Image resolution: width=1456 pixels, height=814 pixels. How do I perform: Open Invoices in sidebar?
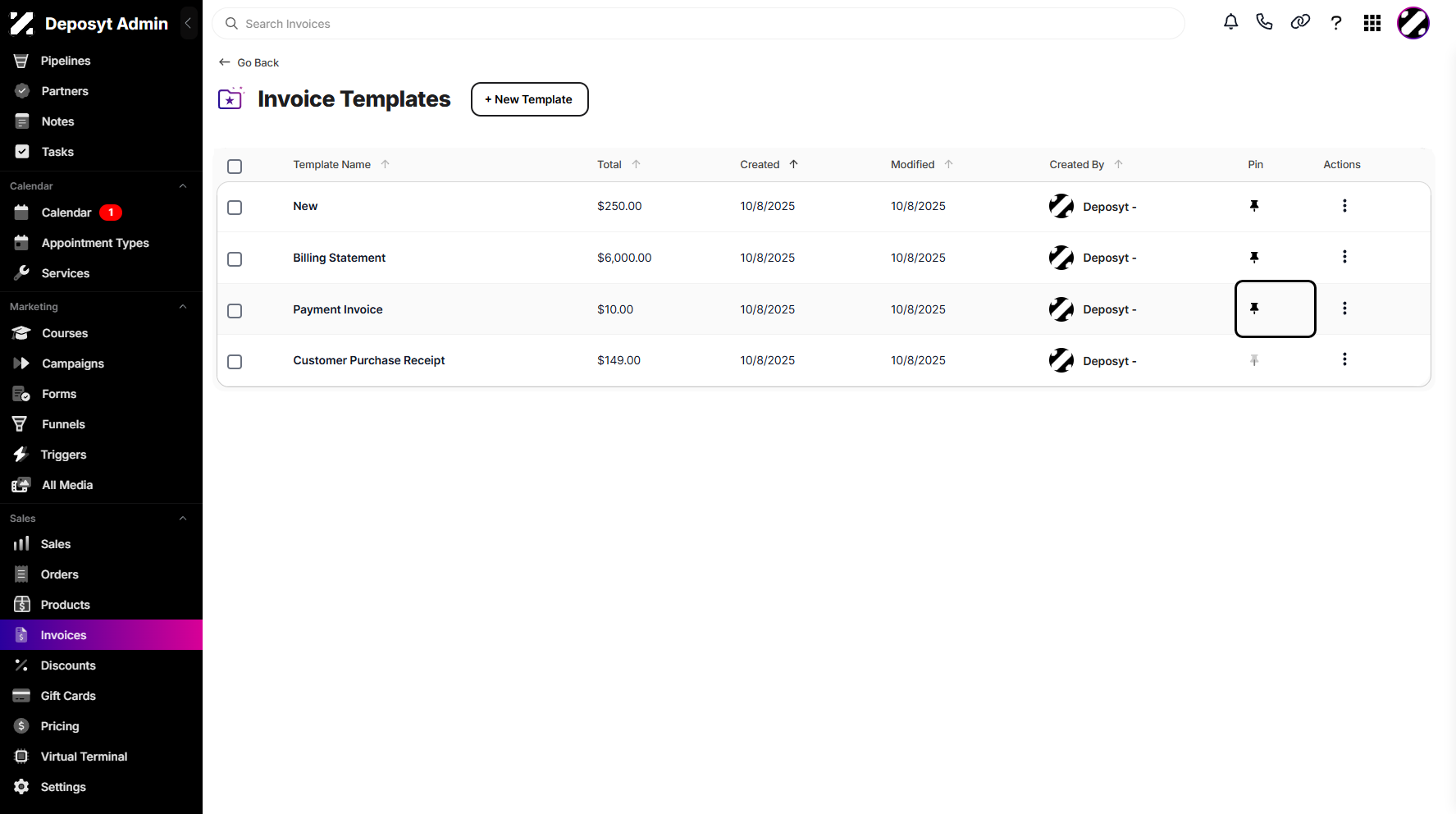pyautogui.click(x=101, y=635)
